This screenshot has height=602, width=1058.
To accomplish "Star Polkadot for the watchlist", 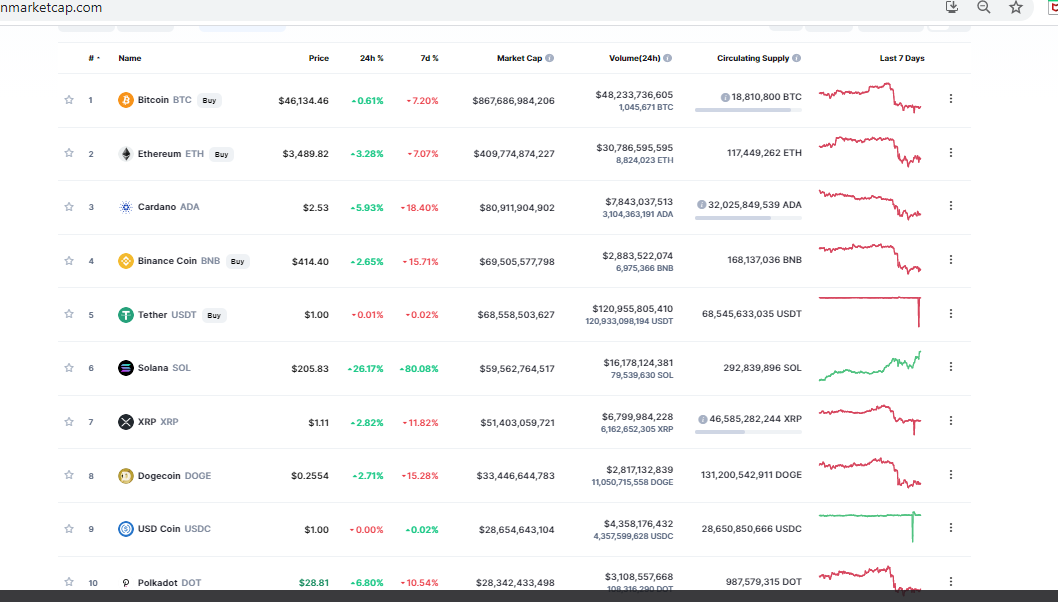I will click(x=69, y=582).
